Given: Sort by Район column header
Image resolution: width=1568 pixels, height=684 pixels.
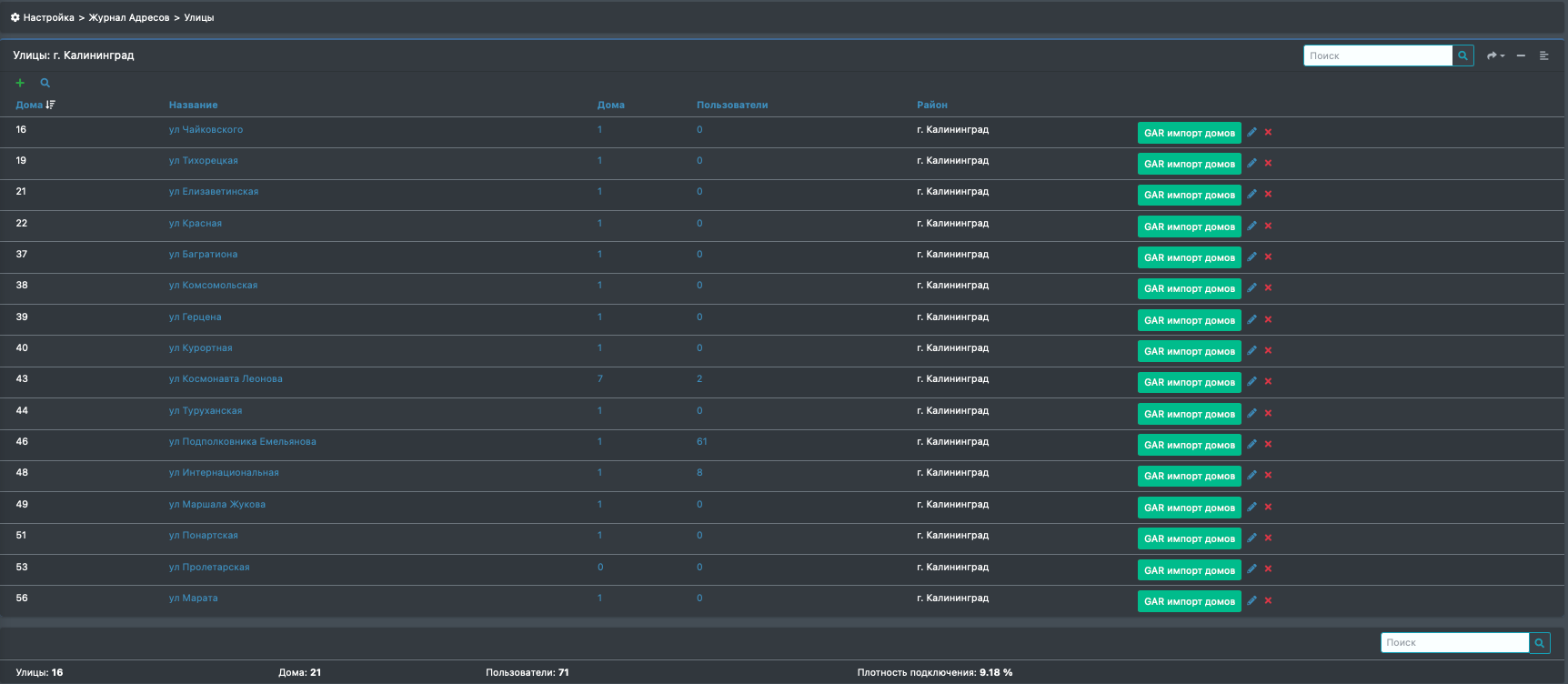Looking at the screenshot, I should point(932,105).
